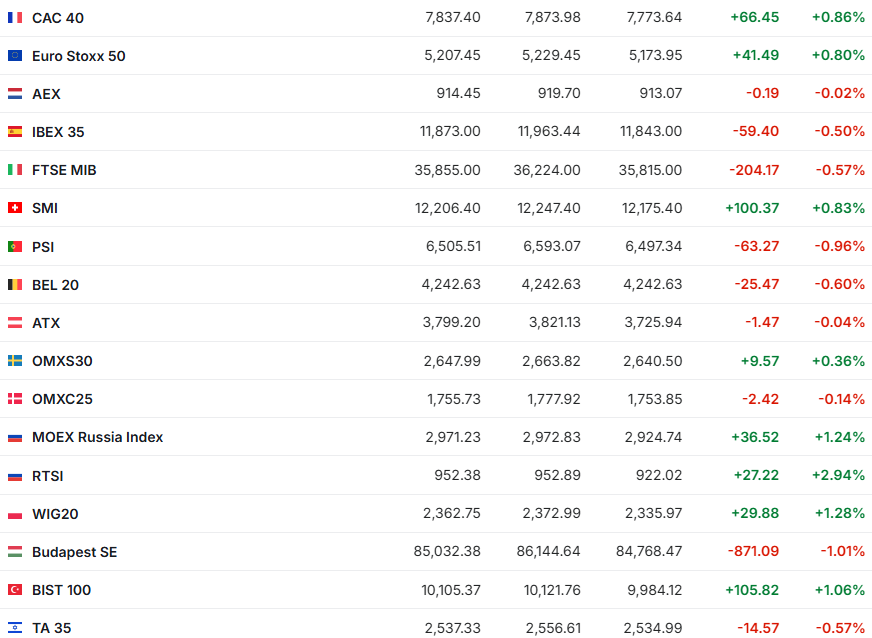The image size is (872, 638).
Task: Click the OMXC25 index name
Action: (x=62, y=399)
